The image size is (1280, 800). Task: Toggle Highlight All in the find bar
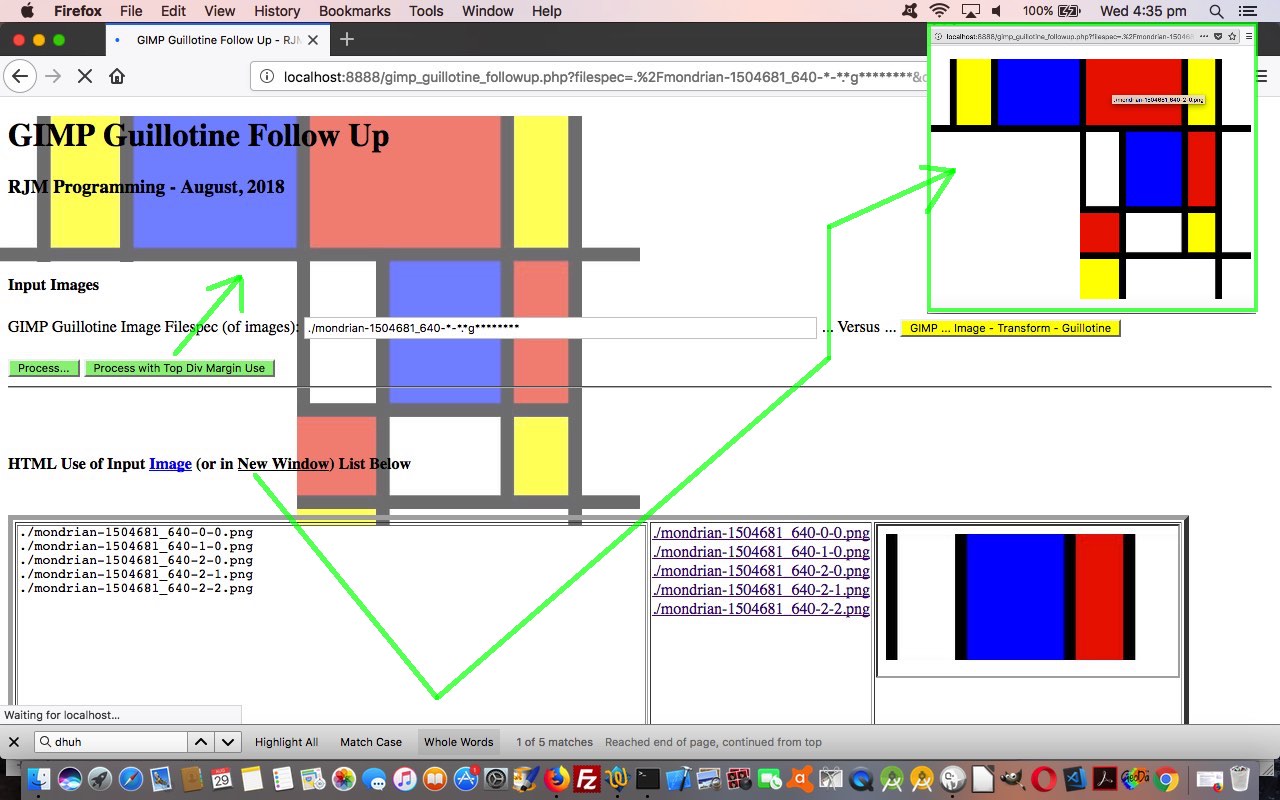point(286,742)
